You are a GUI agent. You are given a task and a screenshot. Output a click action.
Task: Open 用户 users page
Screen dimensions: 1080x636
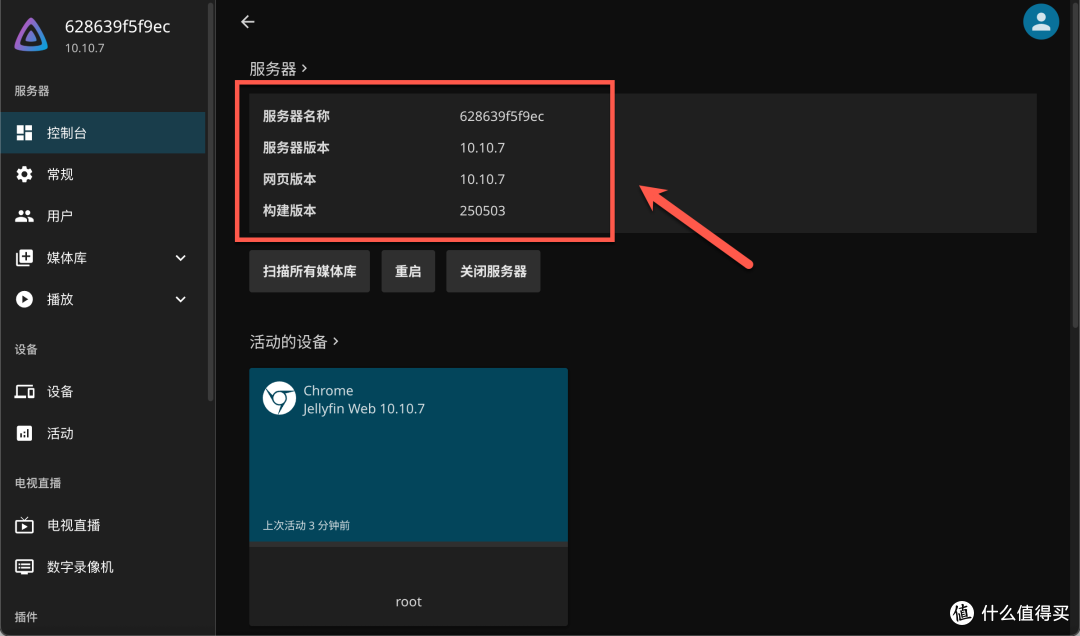(103, 216)
